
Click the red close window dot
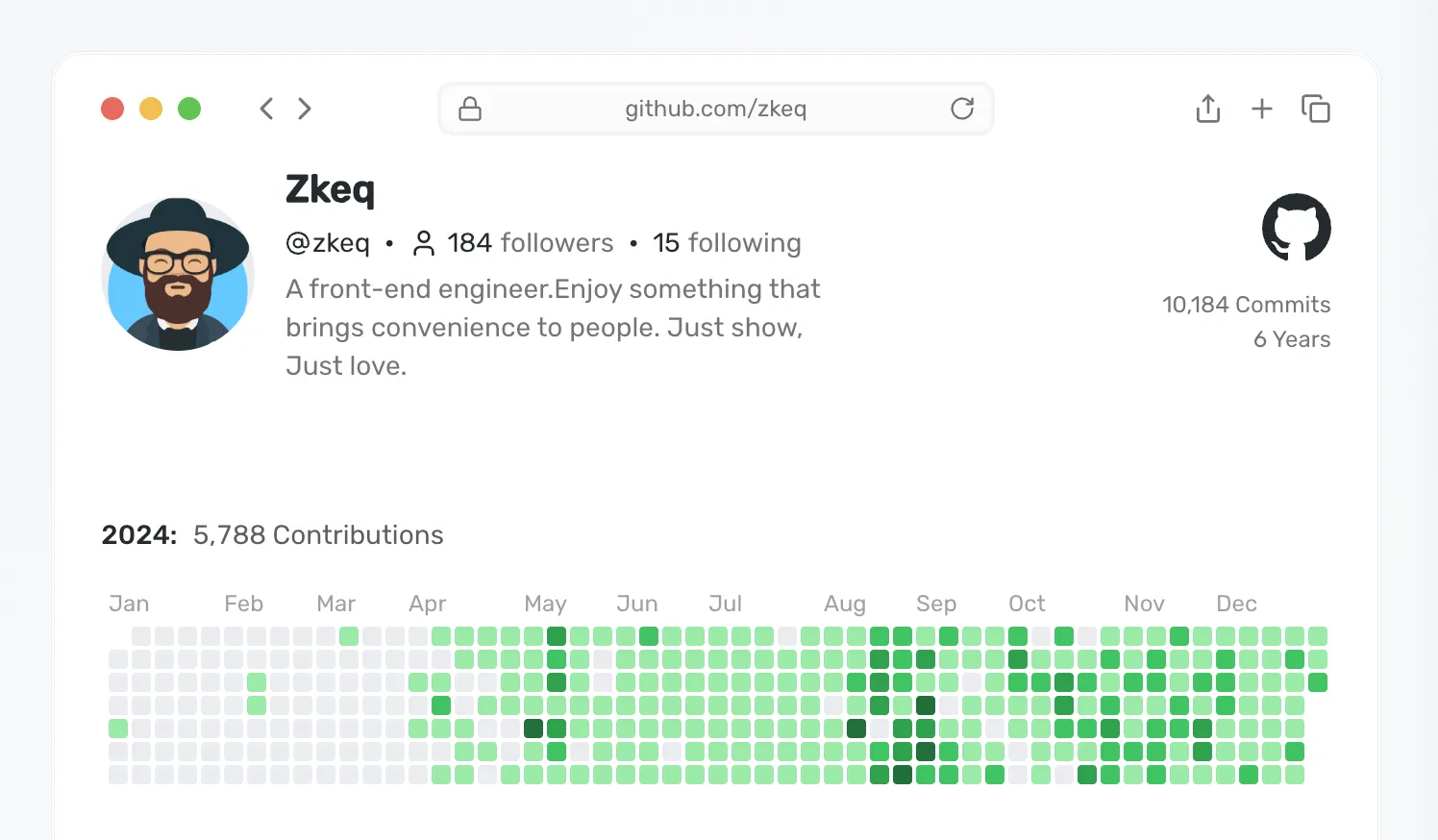click(112, 109)
